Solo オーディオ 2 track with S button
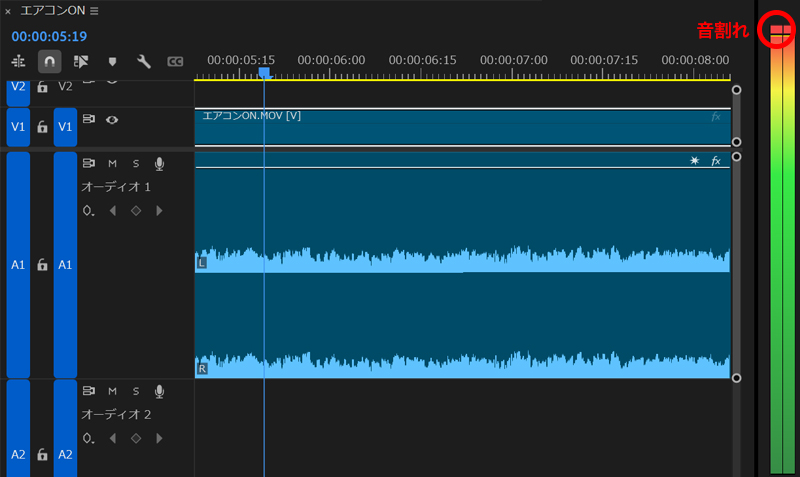Viewport: 800px width, 477px height. pyautogui.click(x=135, y=391)
